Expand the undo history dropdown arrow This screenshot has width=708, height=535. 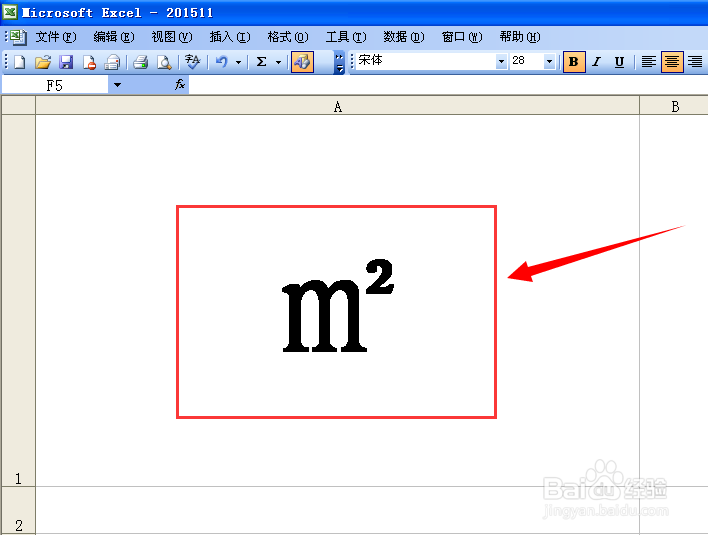click(238, 62)
